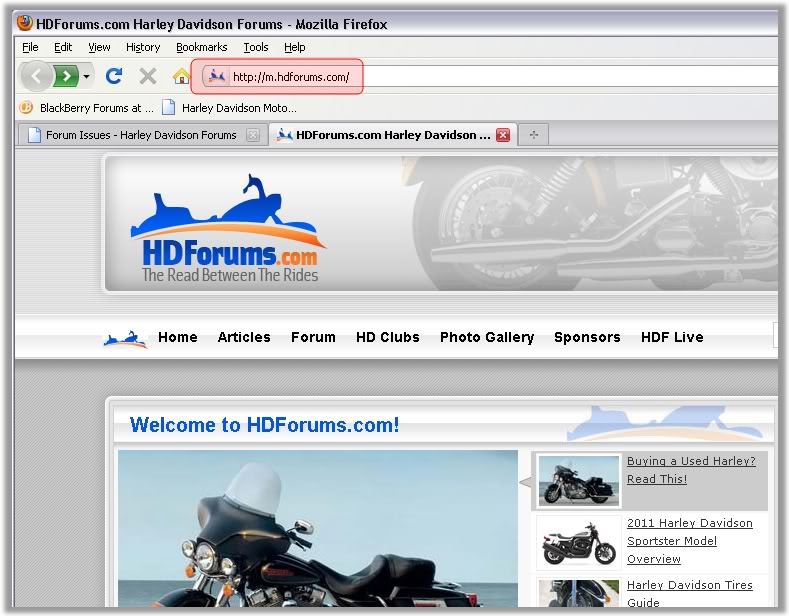Click the Firefox icon in the title bar
The width and height of the screenshot is (789, 616).
point(25,23)
